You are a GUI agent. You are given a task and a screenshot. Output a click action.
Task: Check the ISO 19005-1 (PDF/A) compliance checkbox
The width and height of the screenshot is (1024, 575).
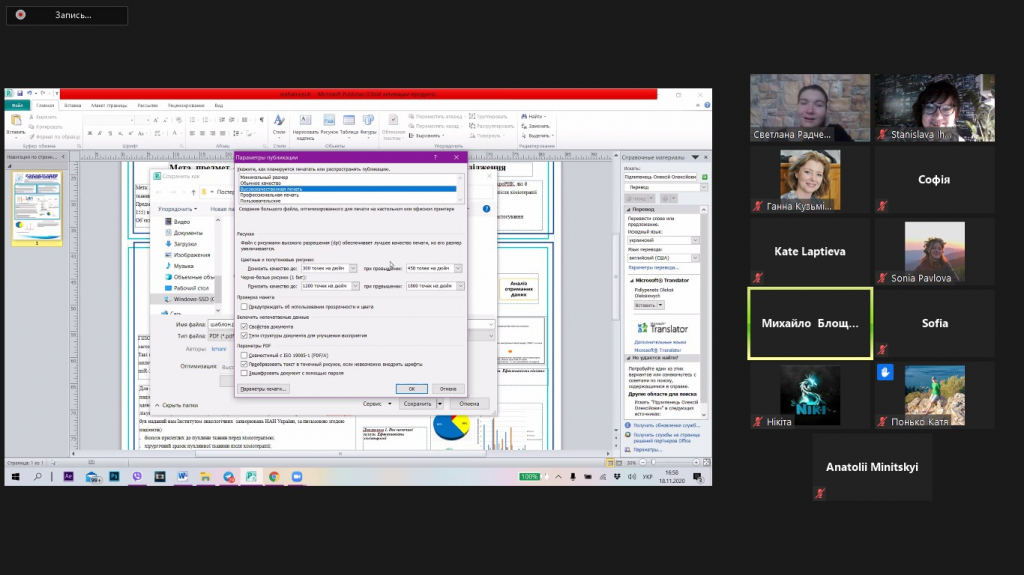(x=244, y=355)
